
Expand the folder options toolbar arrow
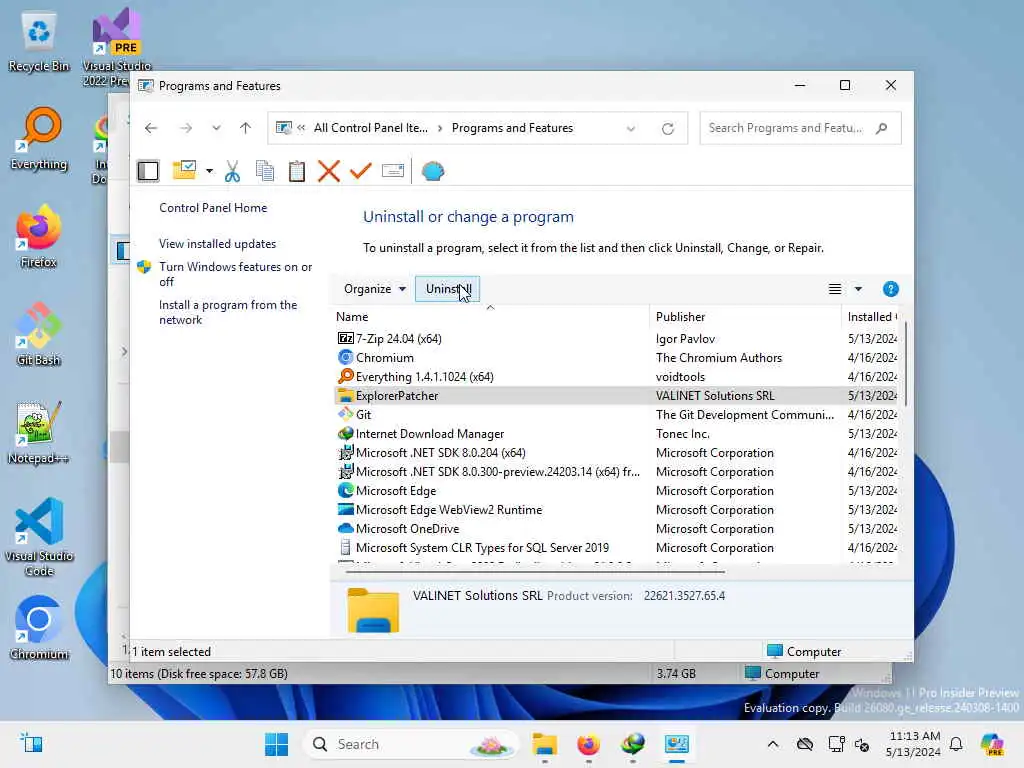coord(209,171)
